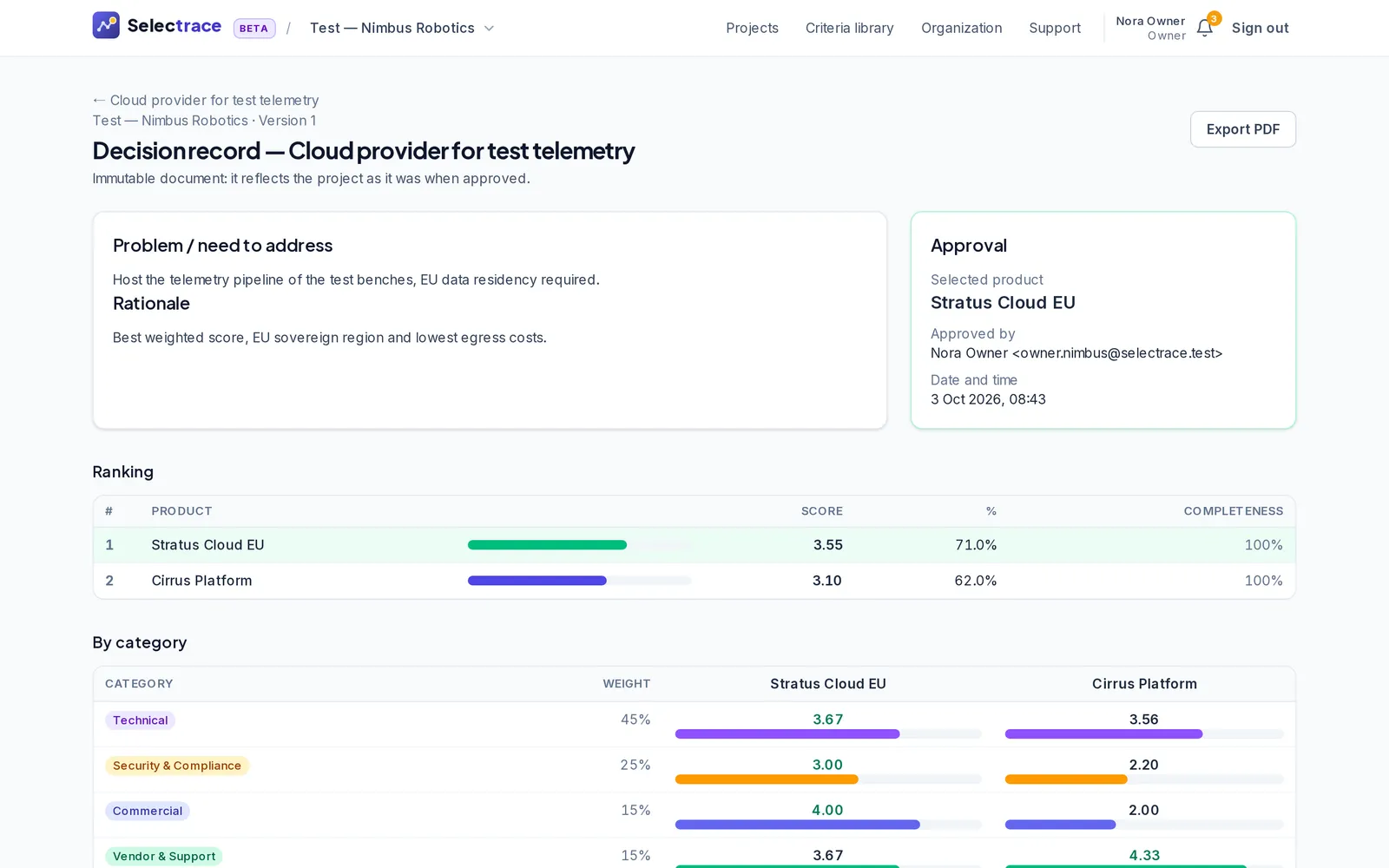
Task: Click the 71.0% value in Ranking
Action: (x=976, y=545)
